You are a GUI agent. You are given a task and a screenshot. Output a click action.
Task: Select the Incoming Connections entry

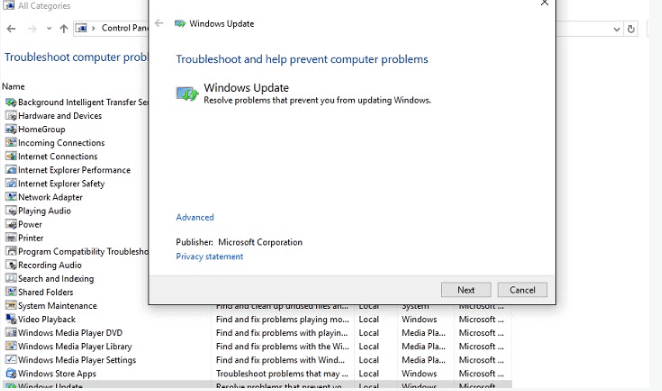pos(61,143)
